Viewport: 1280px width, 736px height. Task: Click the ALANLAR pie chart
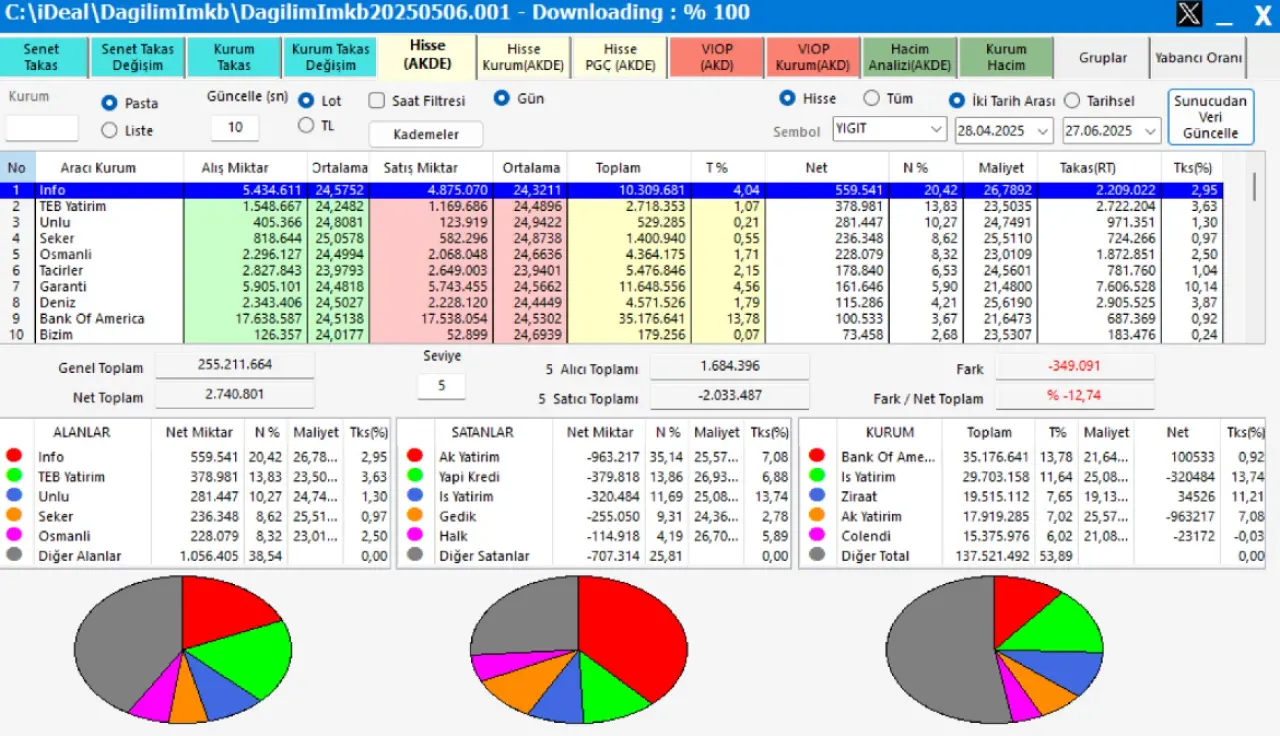point(183,649)
